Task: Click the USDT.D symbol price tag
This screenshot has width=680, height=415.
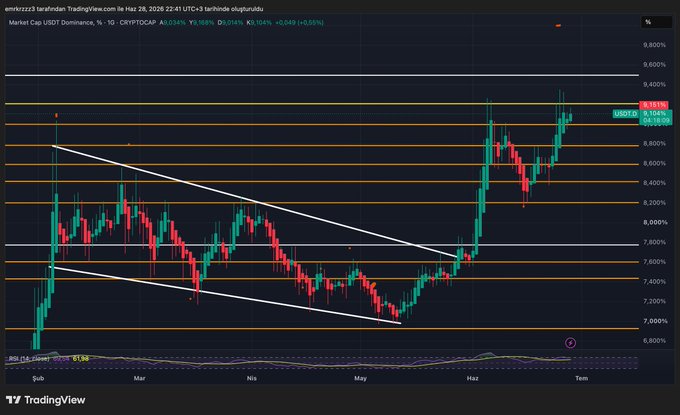Action: [x=625, y=114]
